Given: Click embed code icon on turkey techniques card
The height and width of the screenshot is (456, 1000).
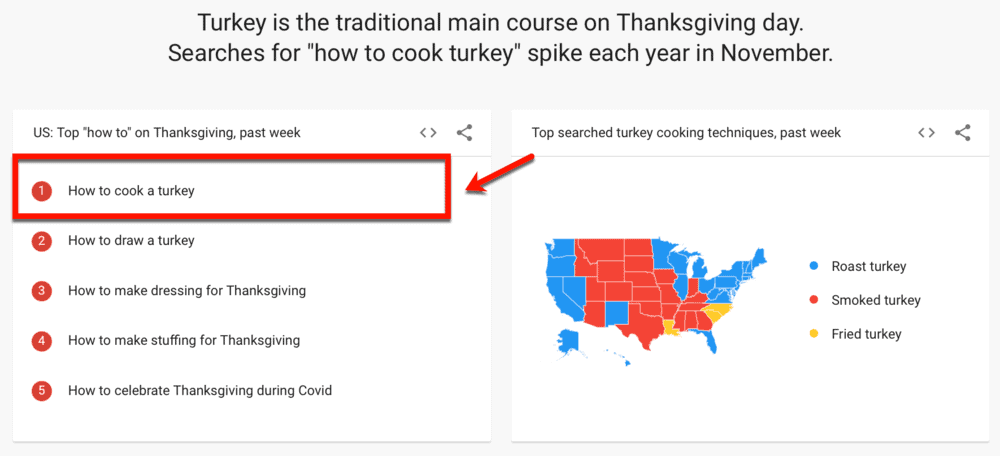Looking at the screenshot, I should point(926,132).
